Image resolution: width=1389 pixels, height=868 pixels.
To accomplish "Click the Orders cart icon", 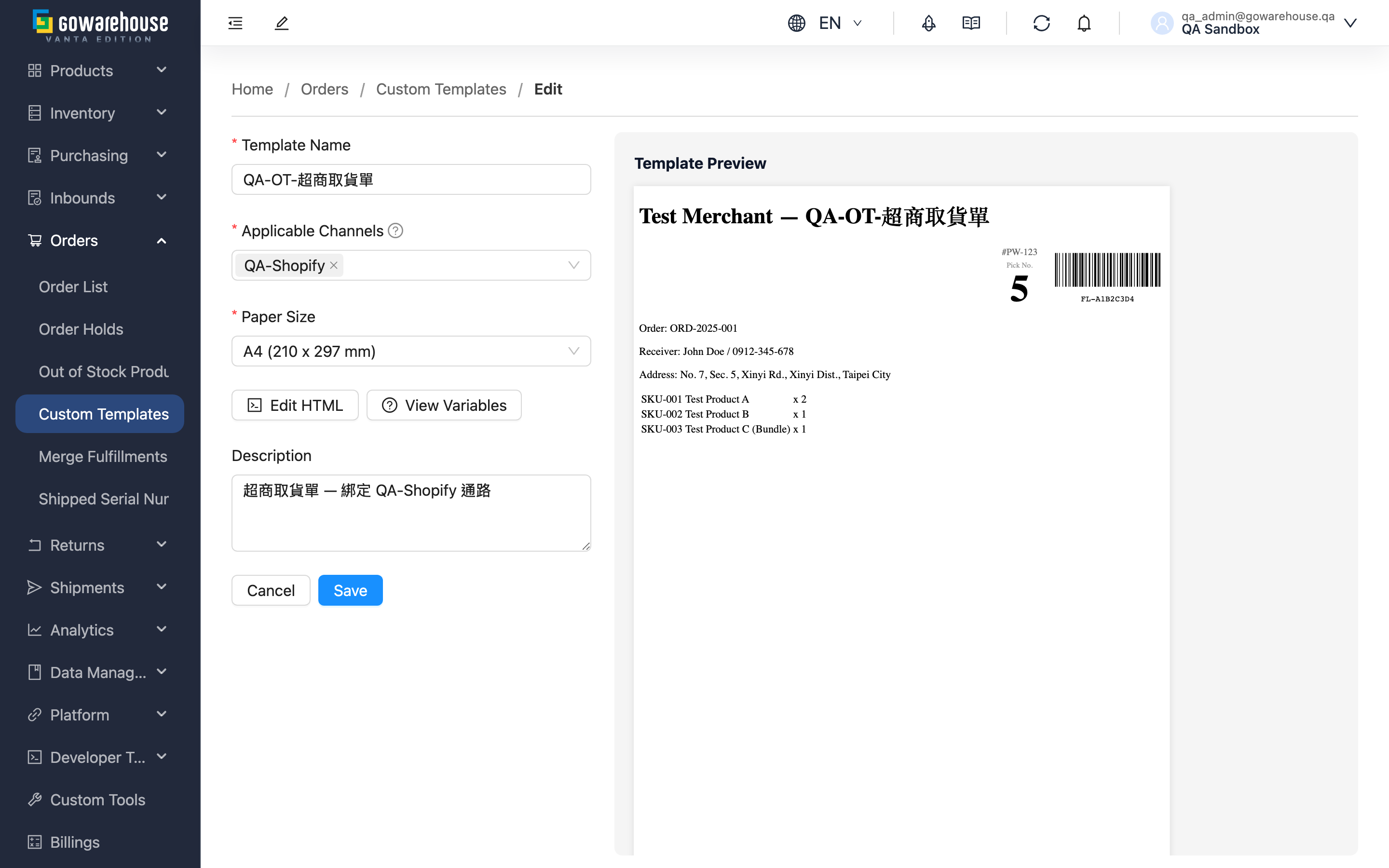I will click(x=34, y=240).
